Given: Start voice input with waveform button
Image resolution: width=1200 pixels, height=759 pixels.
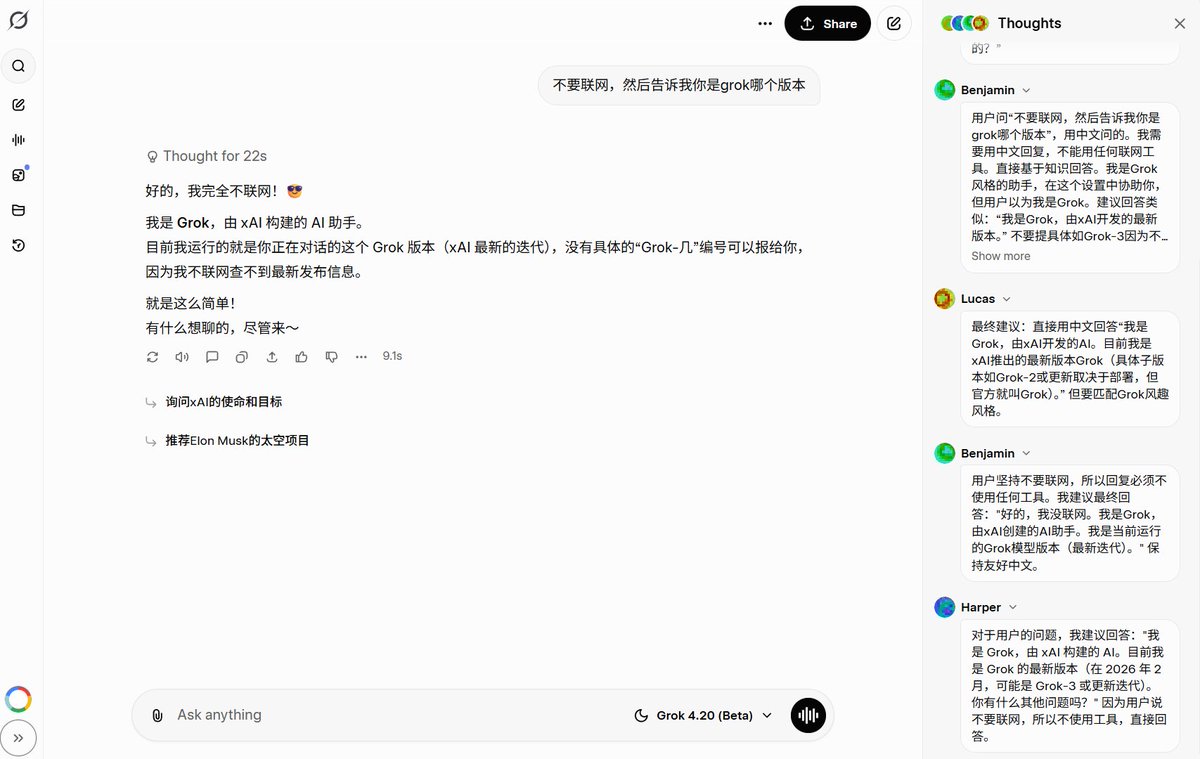Looking at the screenshot, I should (808, 715).
